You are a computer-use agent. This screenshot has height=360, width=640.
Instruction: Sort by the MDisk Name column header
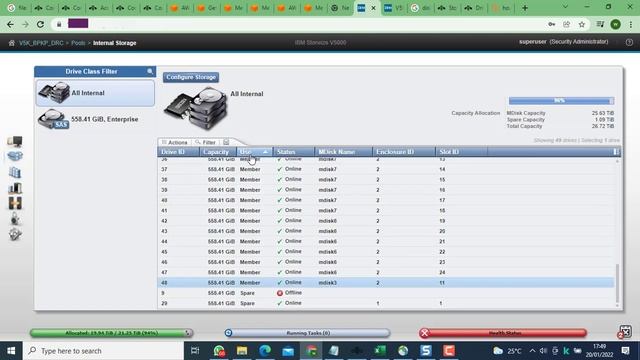tap(343, 152)
